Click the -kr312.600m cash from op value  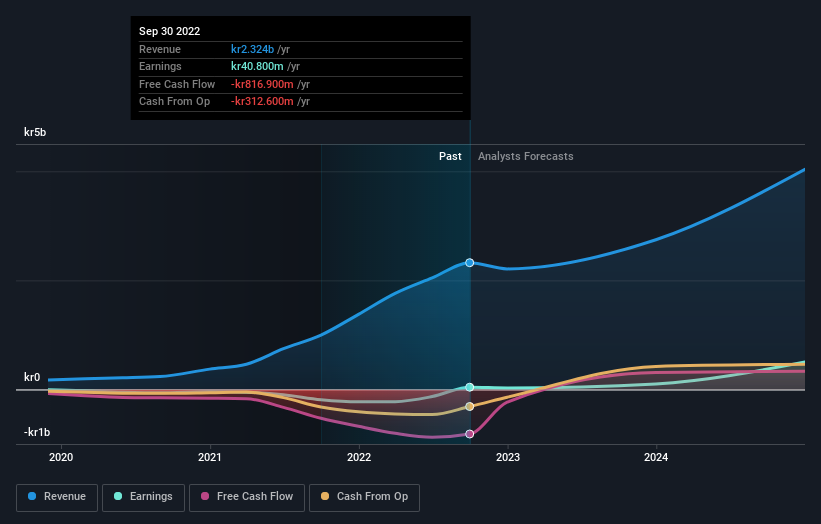click(262, 102)
